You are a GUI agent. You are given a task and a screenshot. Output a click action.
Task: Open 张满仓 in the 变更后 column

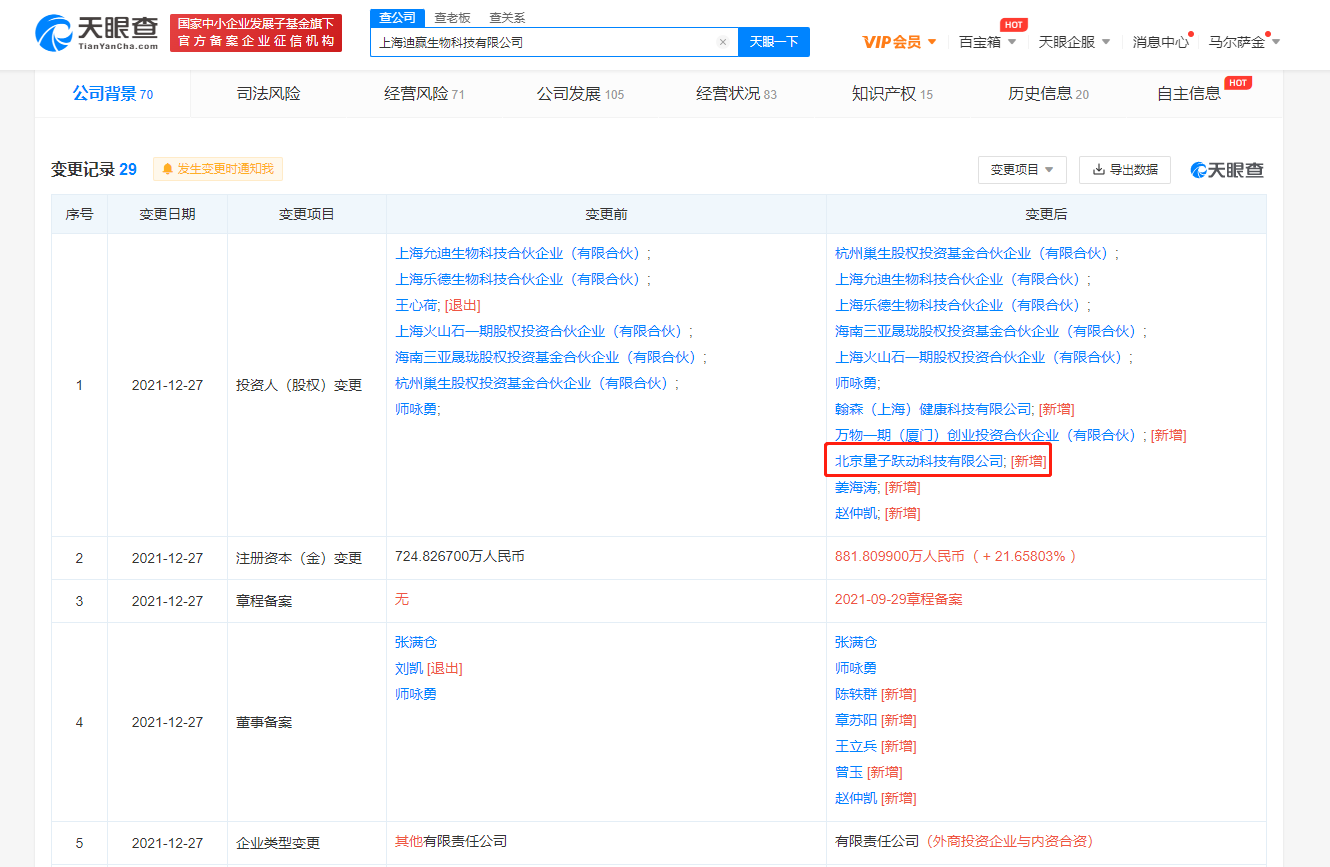856,642
